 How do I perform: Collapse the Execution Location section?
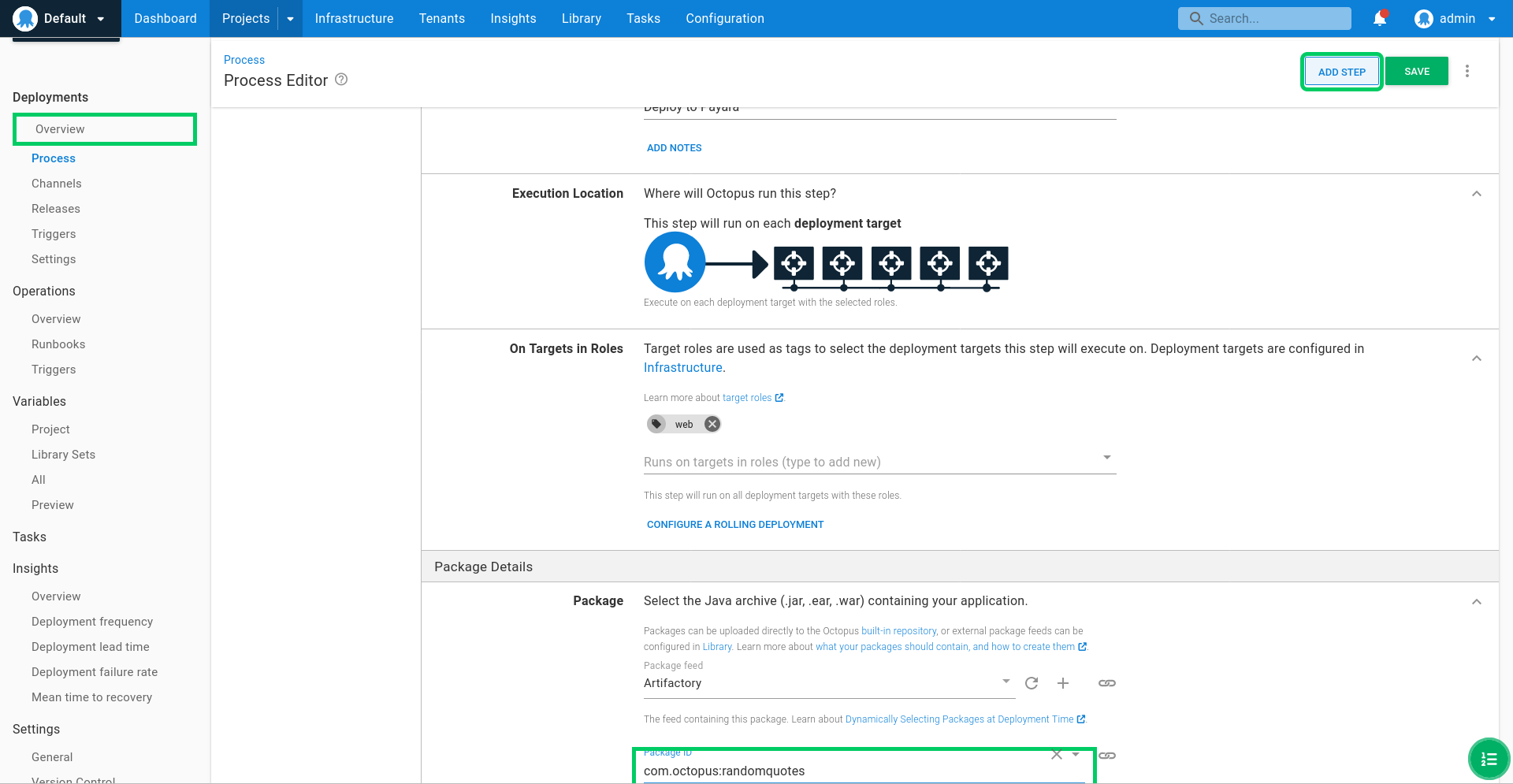point(1477,194)
